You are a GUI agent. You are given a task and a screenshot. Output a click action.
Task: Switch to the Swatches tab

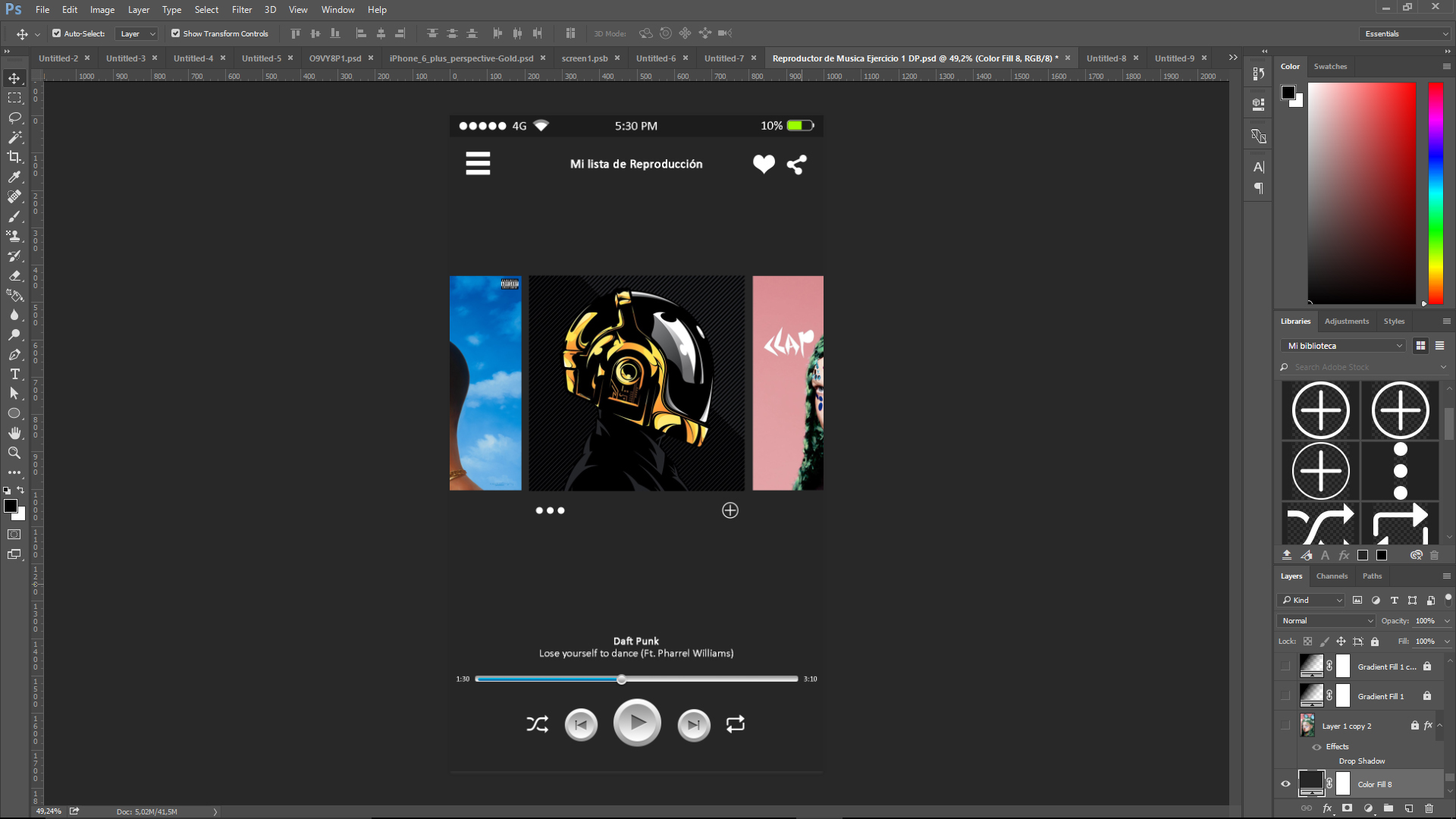click(1330, 67)
